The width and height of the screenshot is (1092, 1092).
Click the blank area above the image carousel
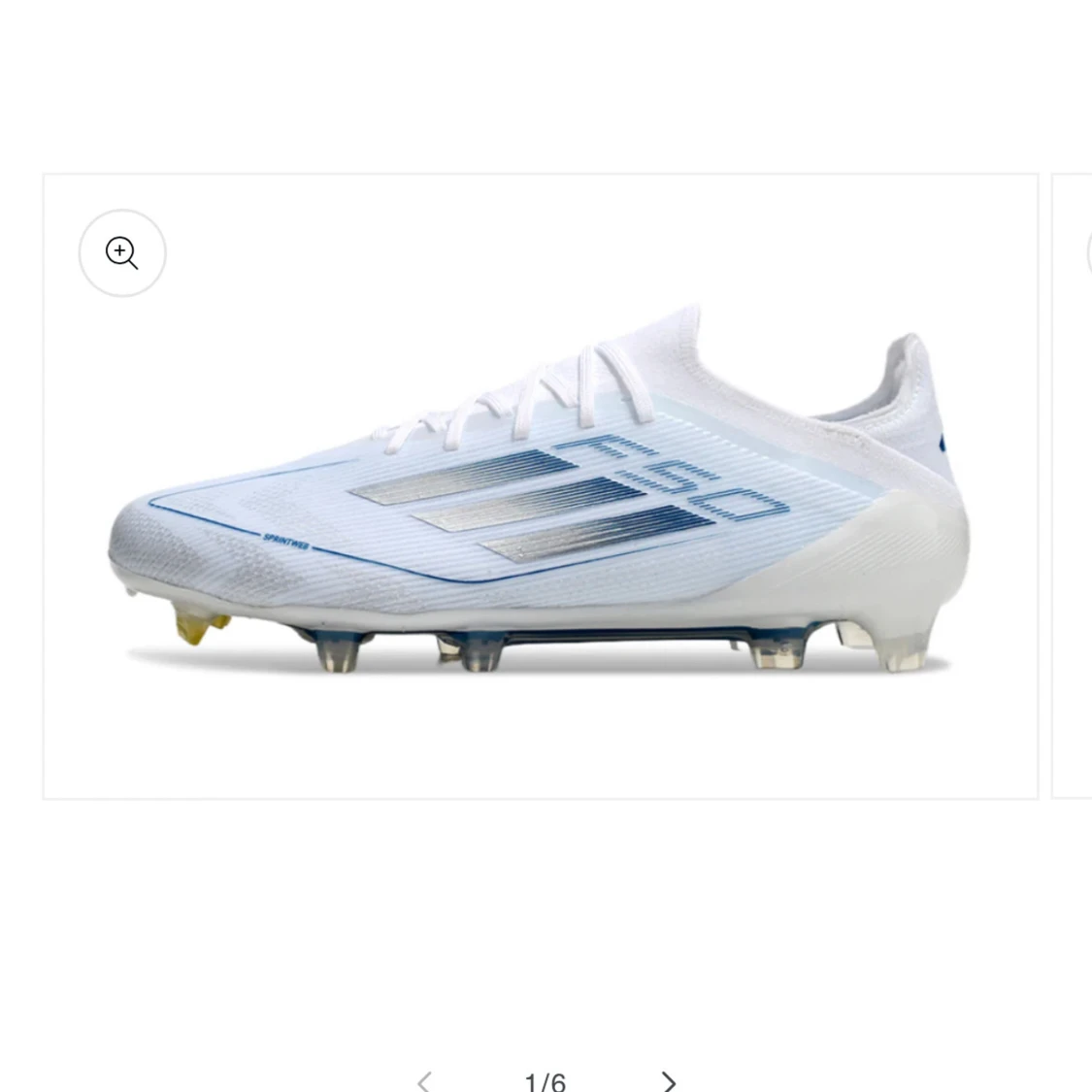coord(546,83)
